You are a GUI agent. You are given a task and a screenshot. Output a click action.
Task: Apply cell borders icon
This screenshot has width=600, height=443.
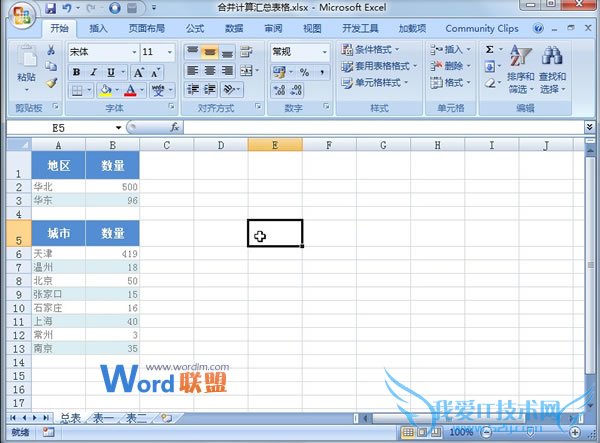[x=77, y=91]
